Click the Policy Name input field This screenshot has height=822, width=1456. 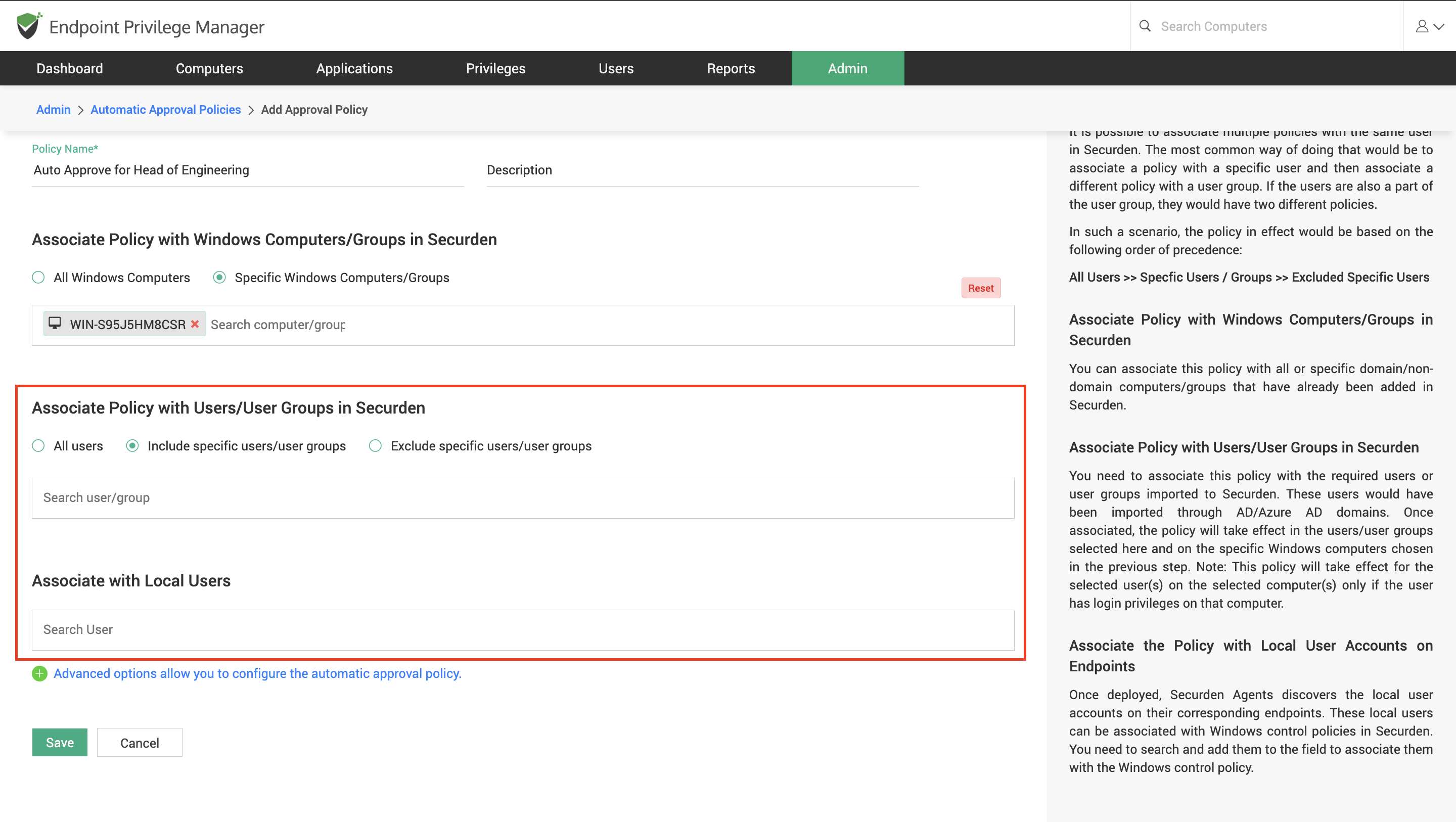(248, 170)
